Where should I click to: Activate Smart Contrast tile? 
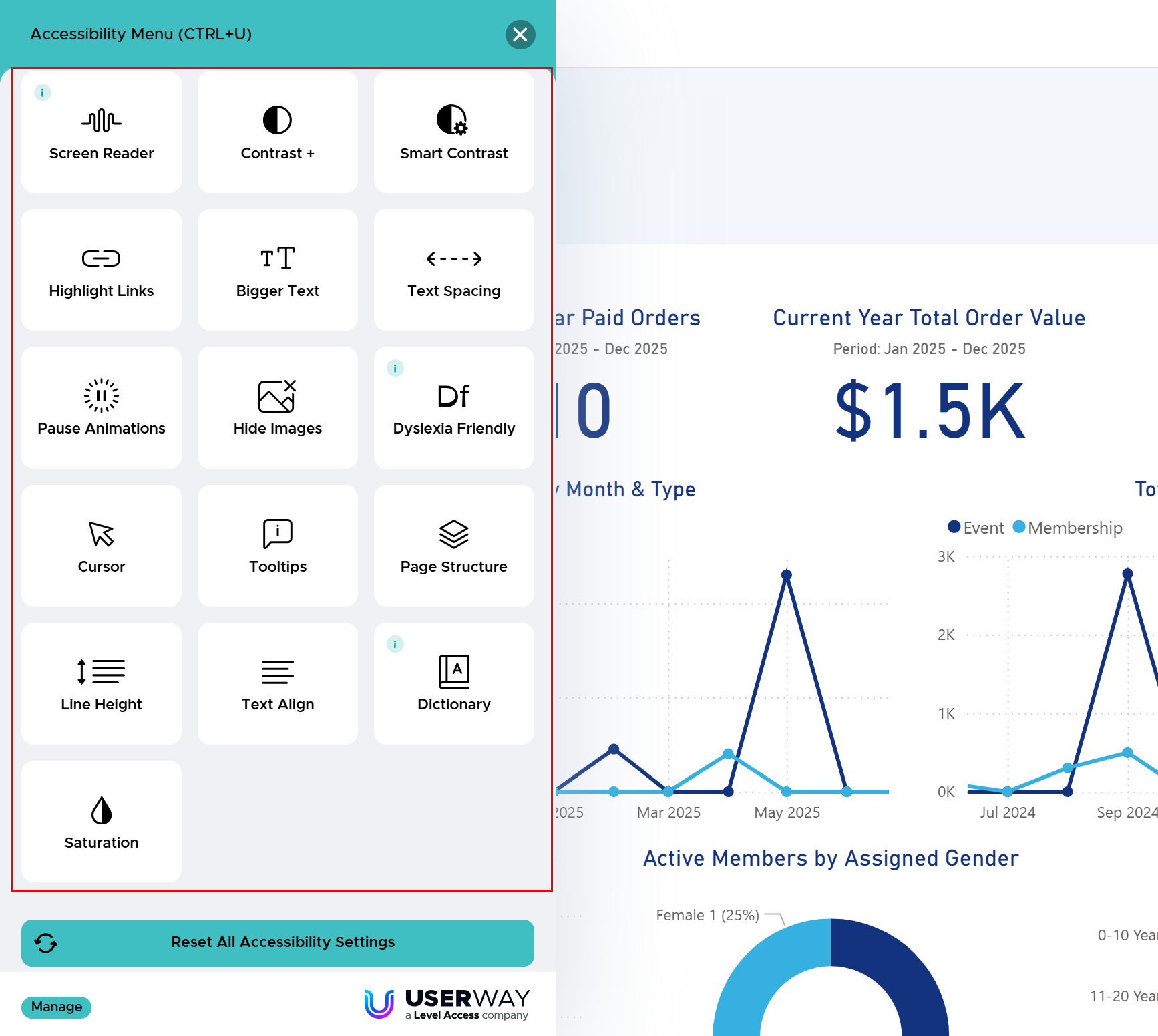454,132
